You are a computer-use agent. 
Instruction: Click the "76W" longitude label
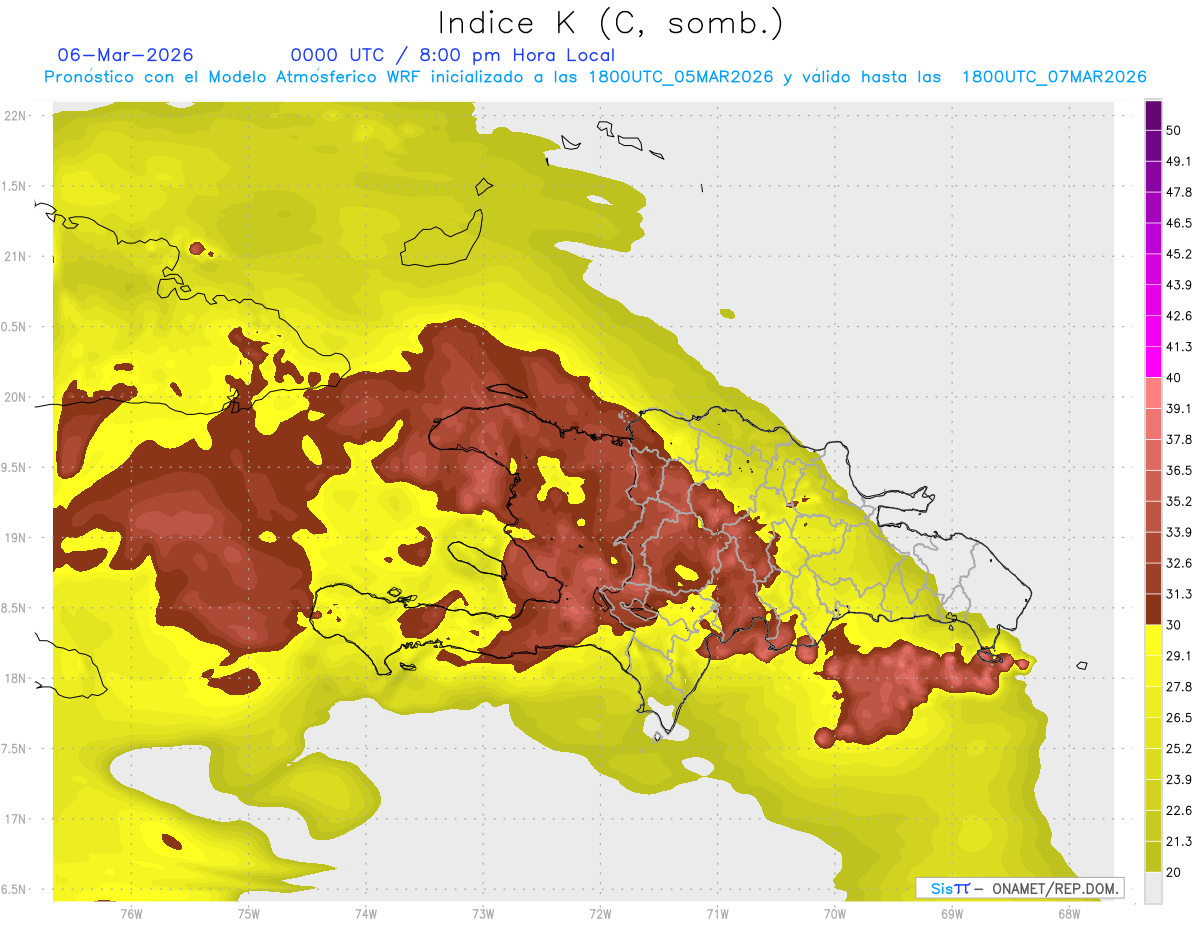pos(131,913)
